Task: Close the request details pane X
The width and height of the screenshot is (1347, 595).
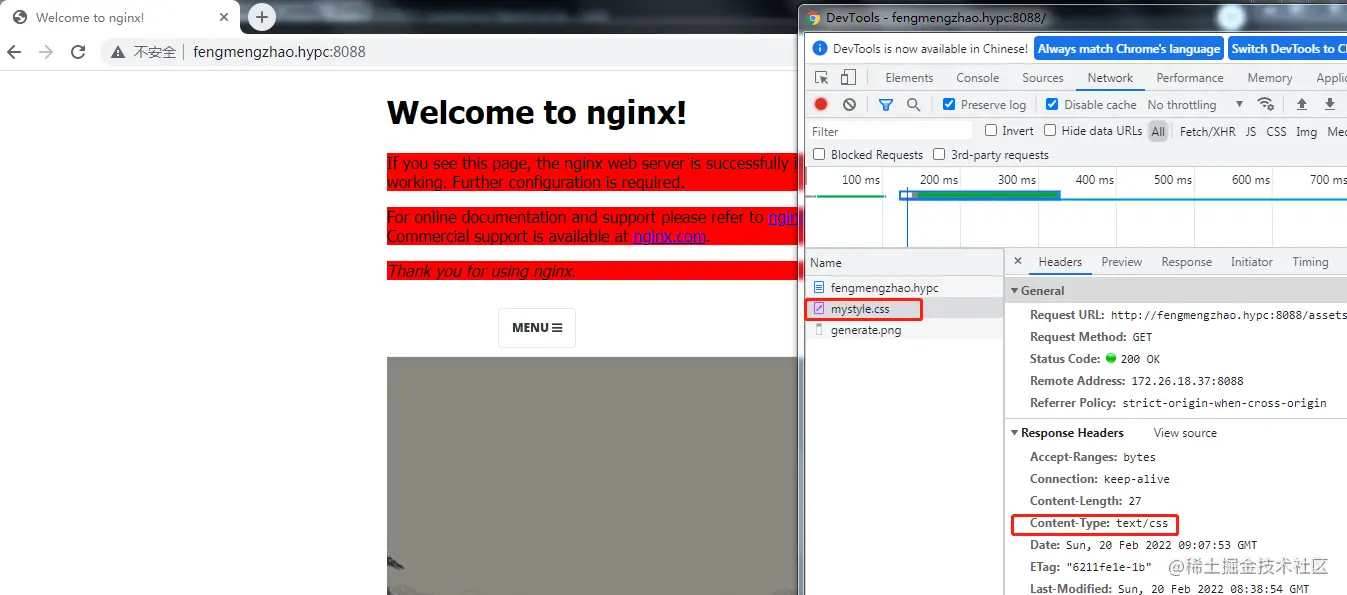Action: click(1018, 262)
